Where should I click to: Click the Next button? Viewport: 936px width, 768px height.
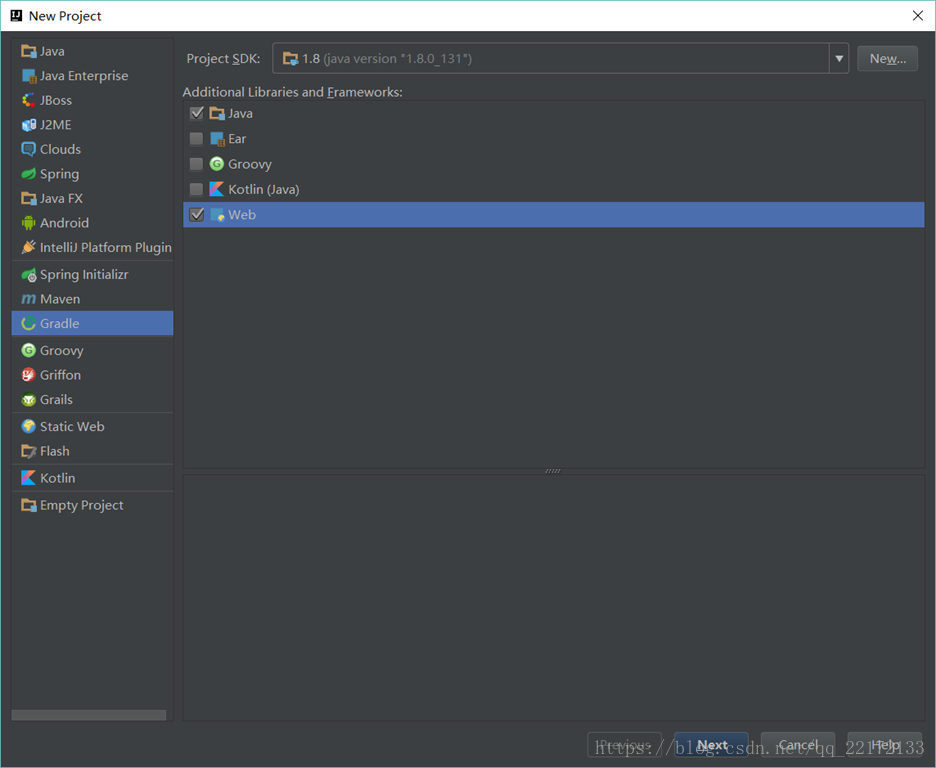pos(711,745)
